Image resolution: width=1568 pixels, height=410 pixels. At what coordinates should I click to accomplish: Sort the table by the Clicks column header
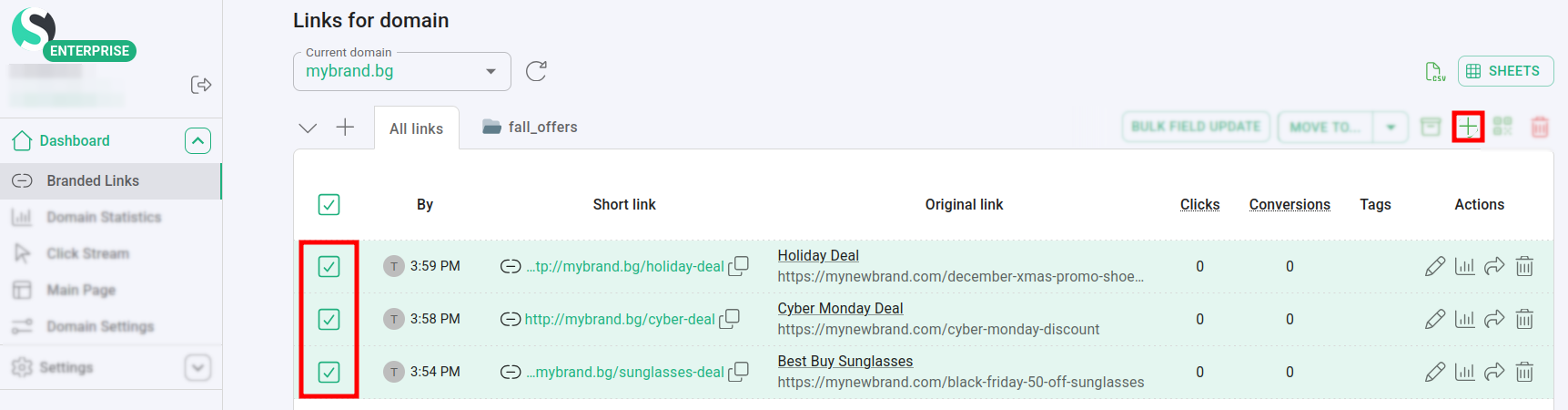1199,204
